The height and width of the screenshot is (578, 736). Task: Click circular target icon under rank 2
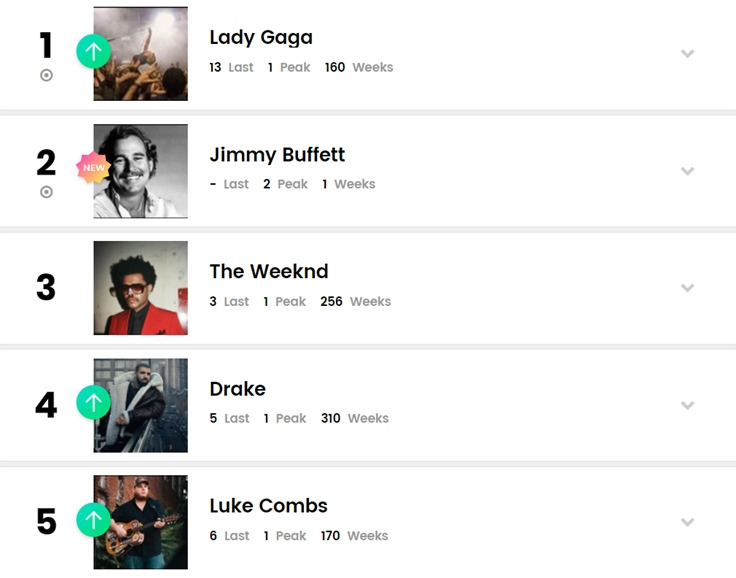[46, 192]
